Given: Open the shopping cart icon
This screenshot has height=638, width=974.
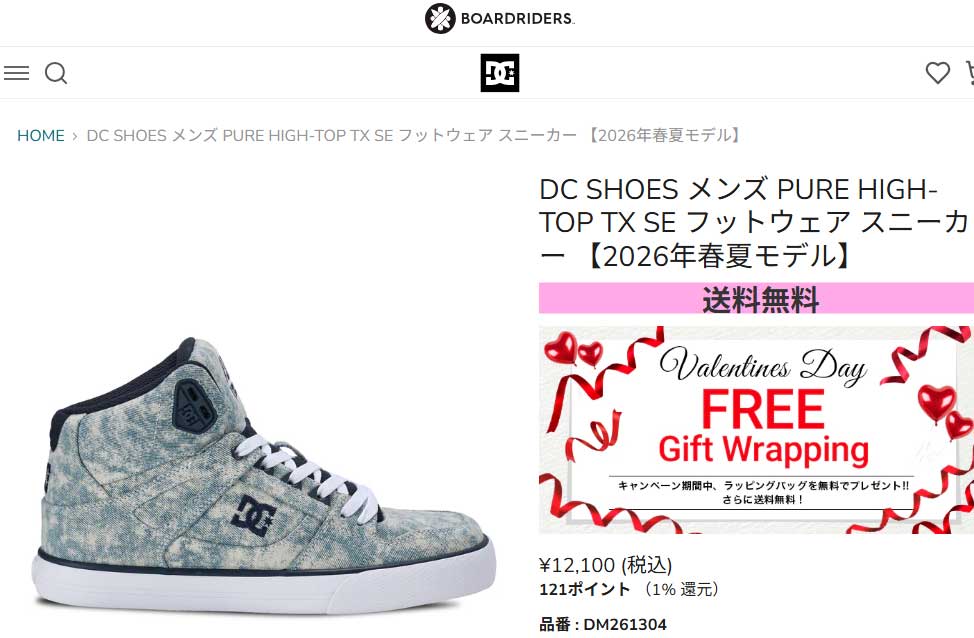Looking at the screenshot, I should tap(969, 73).
